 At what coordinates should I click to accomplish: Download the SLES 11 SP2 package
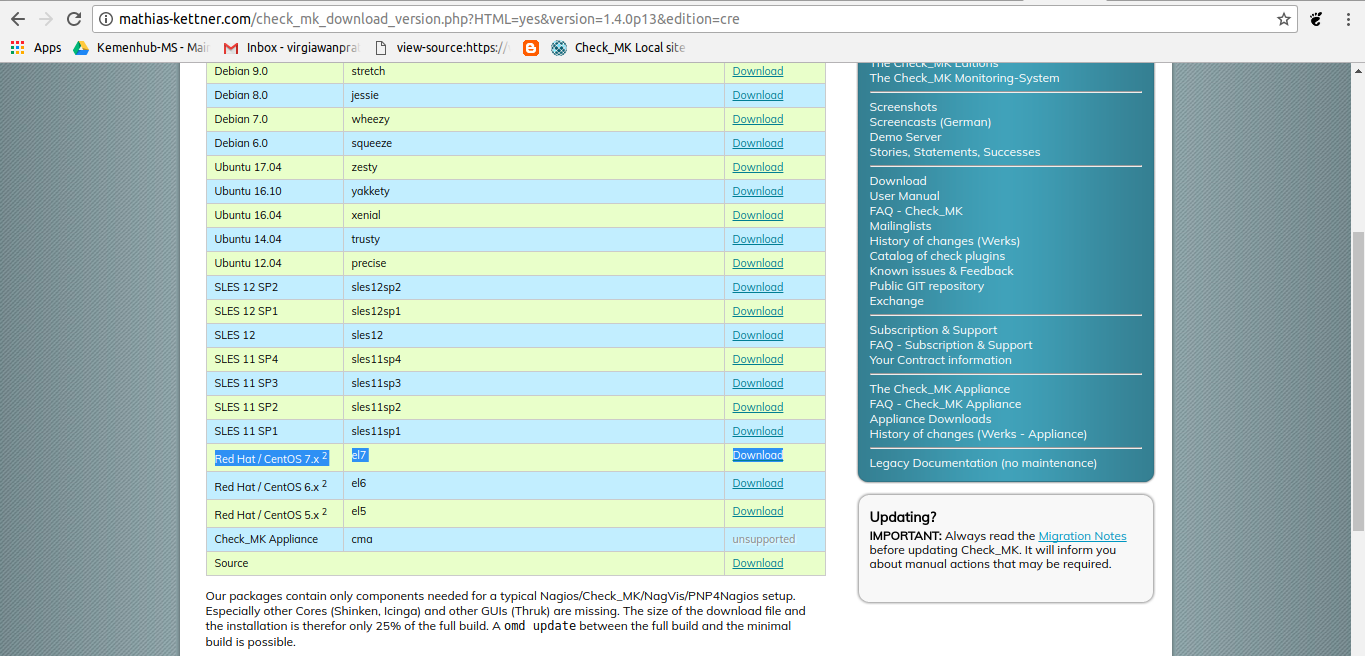(x=757, y=407)
